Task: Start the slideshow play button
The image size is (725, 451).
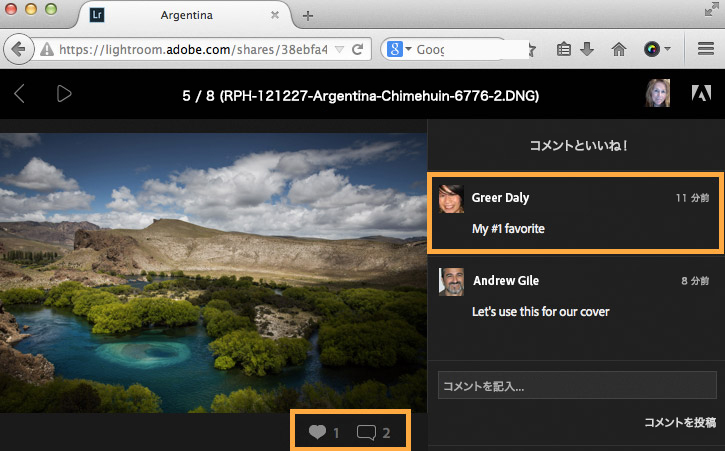Action: pos(64,94)
